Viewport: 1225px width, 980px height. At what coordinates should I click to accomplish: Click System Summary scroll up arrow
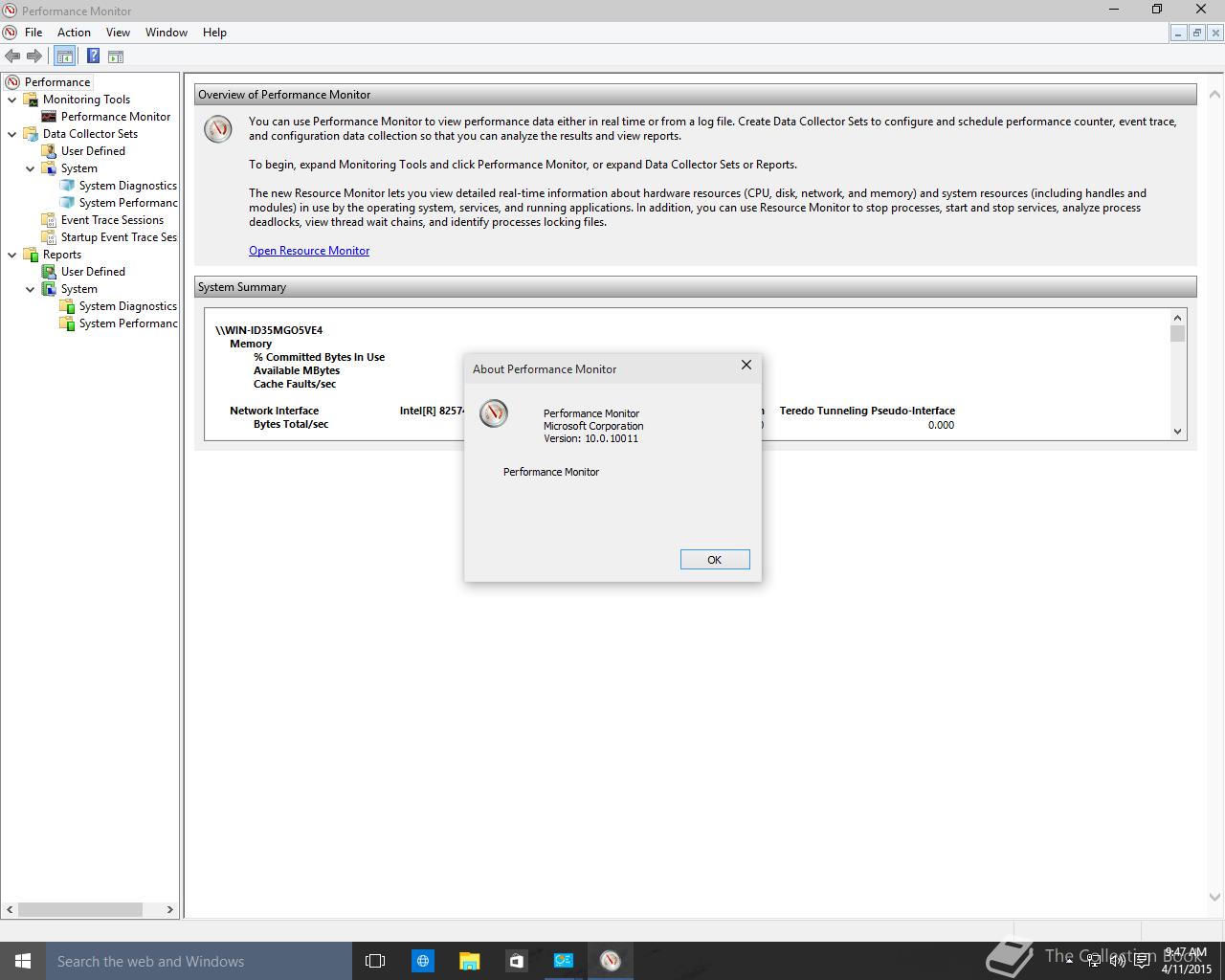tap(1178, 317)
